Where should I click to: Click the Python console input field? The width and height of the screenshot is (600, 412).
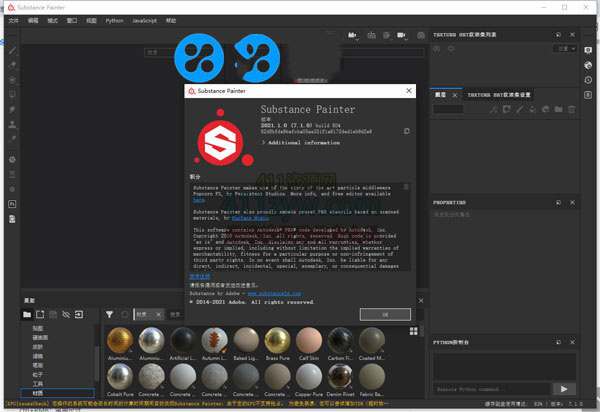[490, 388]
